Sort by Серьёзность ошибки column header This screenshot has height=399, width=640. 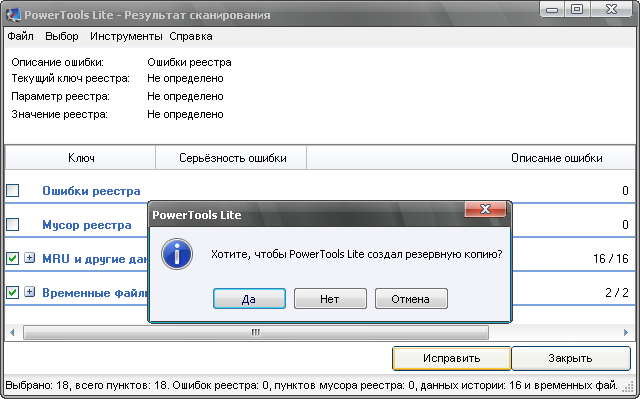(231, 157)
